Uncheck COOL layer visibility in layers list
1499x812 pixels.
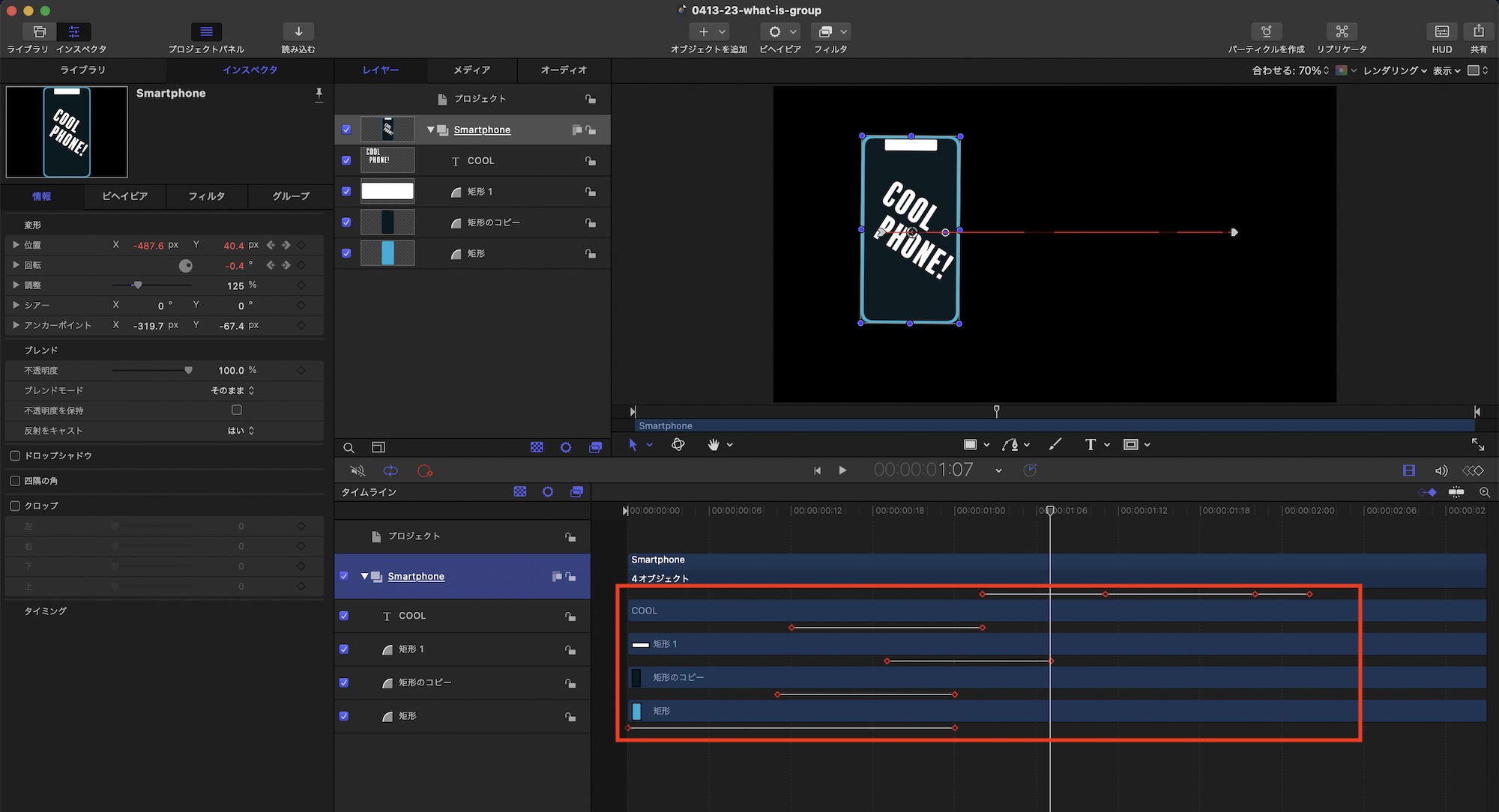[346, 160]
